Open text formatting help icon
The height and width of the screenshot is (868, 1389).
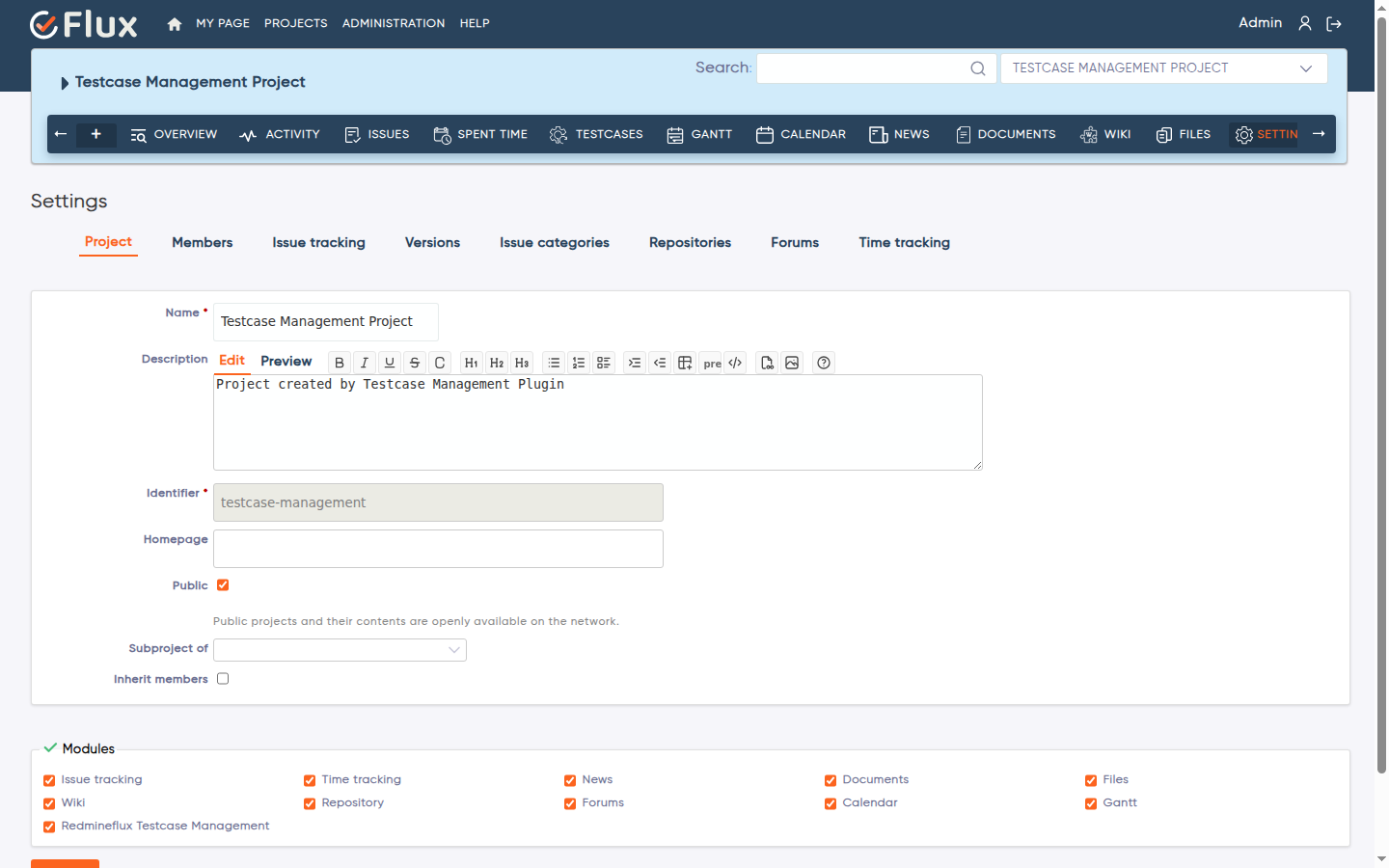pos(824,363)
